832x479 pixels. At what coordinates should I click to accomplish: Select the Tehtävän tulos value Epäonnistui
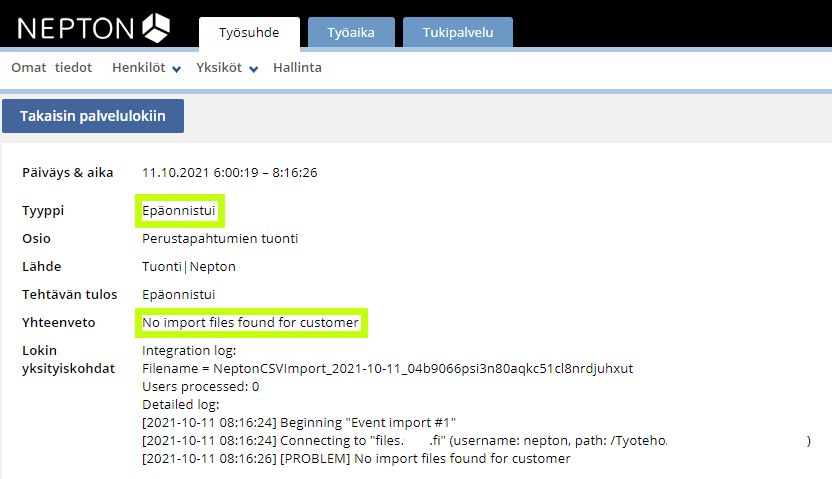pyautogui.click(x=178, y=295)
